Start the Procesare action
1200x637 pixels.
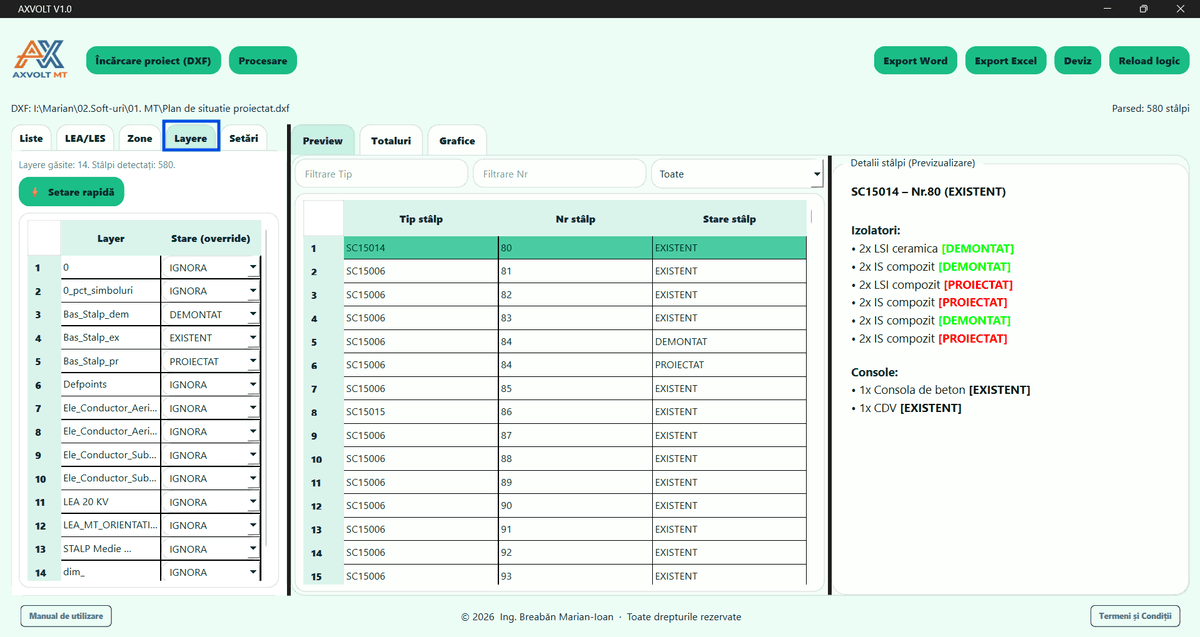[263, 61]
